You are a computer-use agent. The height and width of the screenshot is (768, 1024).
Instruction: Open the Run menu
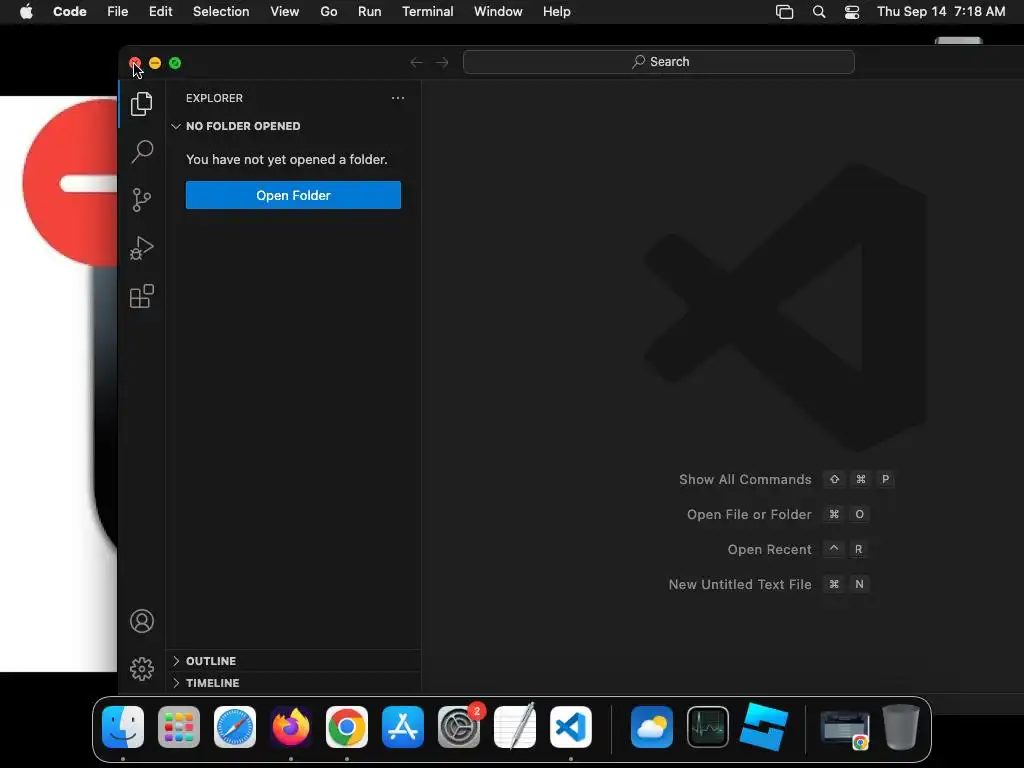pos(370,12)
